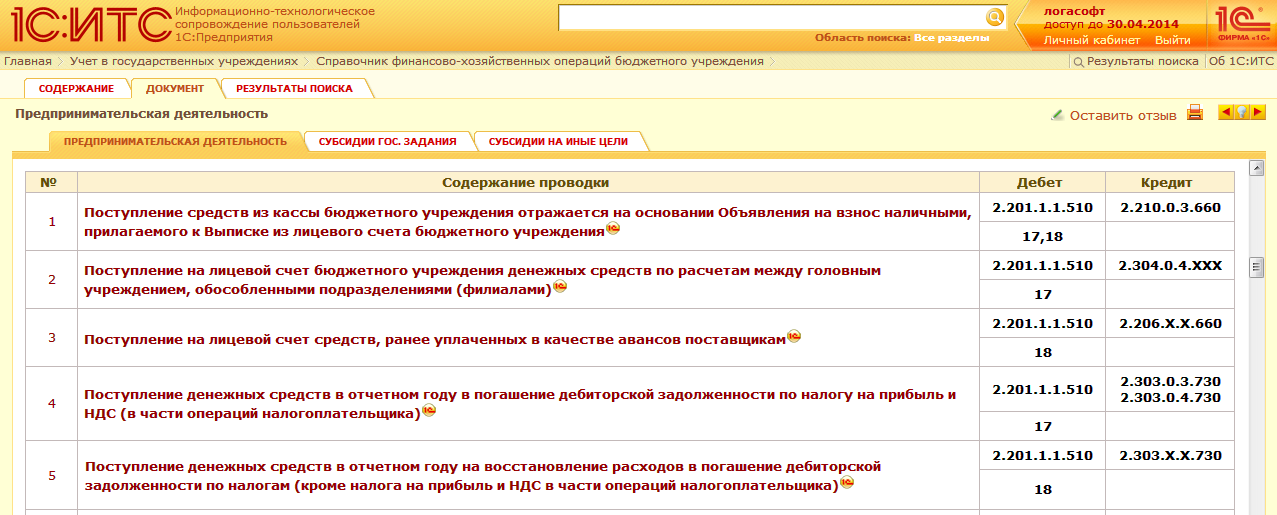
Task: Click access date 30.04.2014
Action: (1143, 24)
